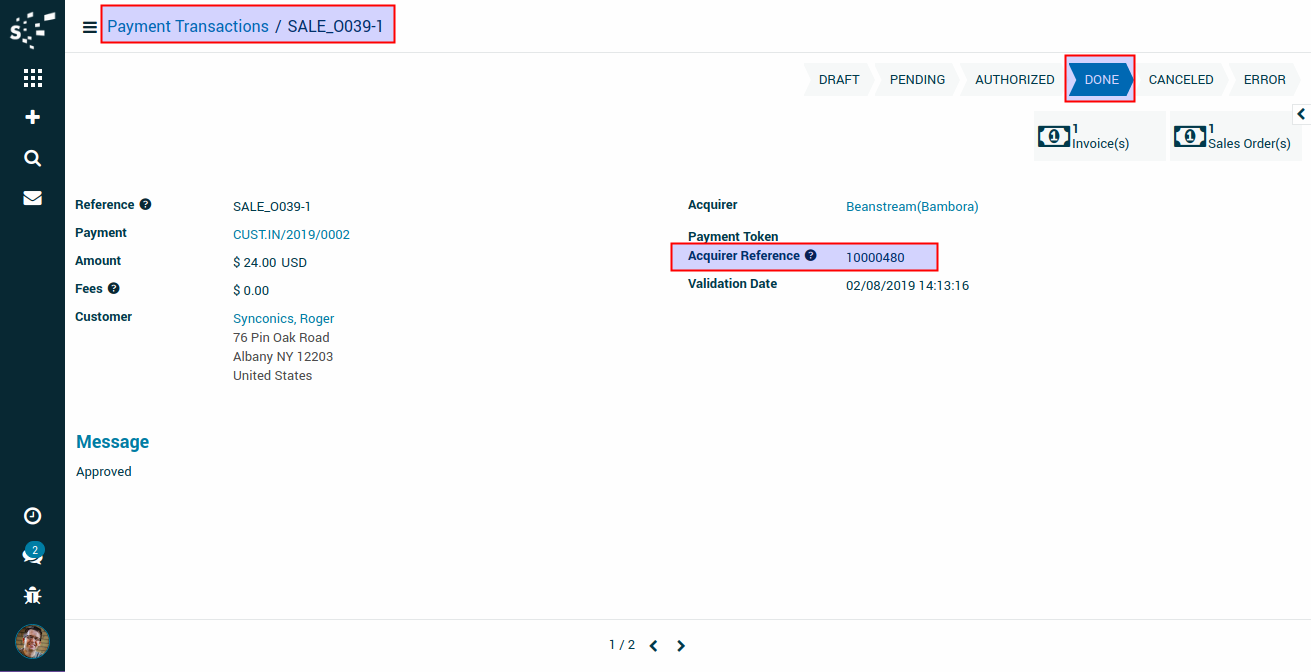Go to the previous record arrow
The height and width of the screenshot is (672, 1311).
(653, 646)
